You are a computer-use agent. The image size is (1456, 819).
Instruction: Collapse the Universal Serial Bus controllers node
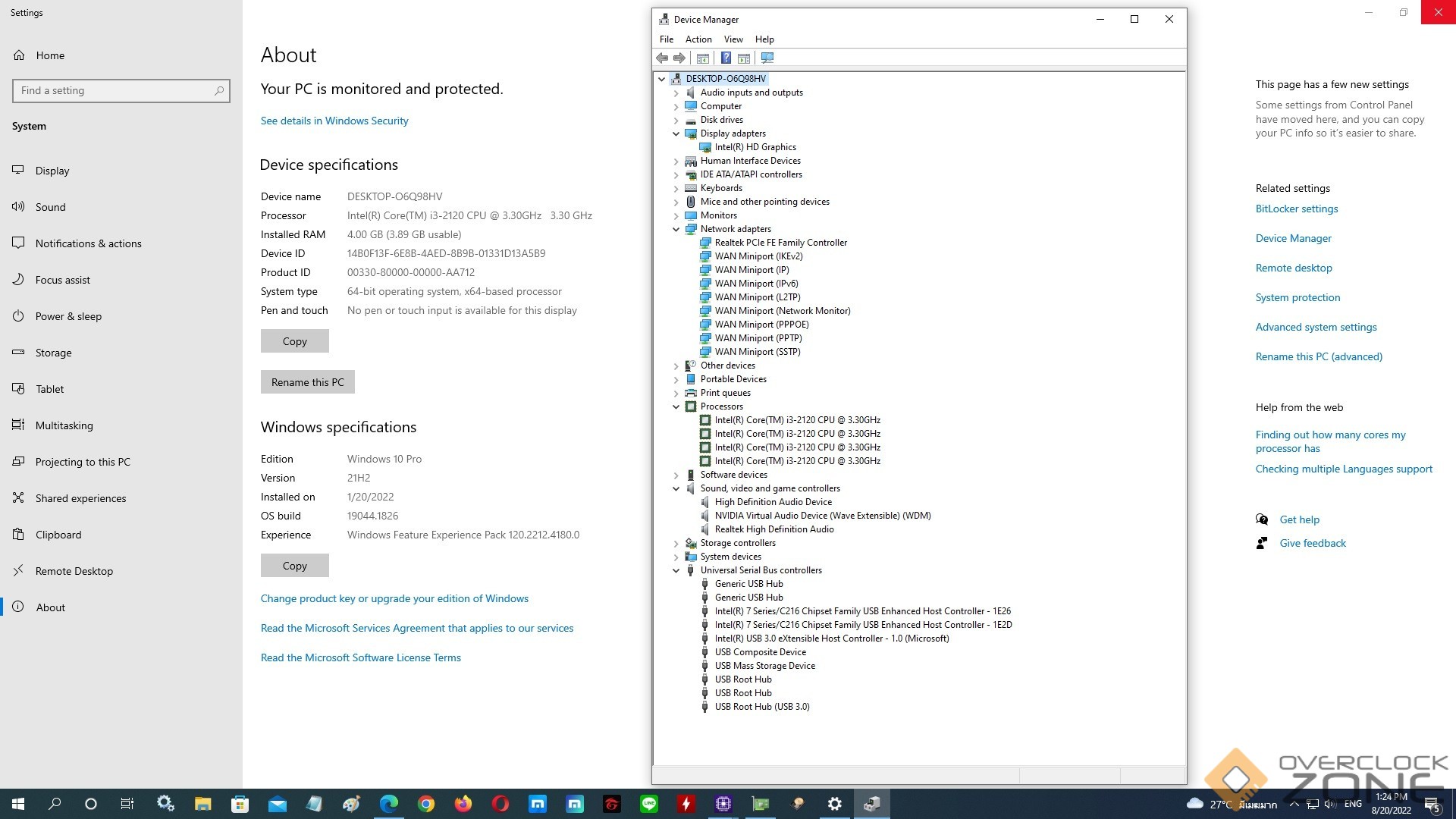pyautogui.click(x=676, y=570)
